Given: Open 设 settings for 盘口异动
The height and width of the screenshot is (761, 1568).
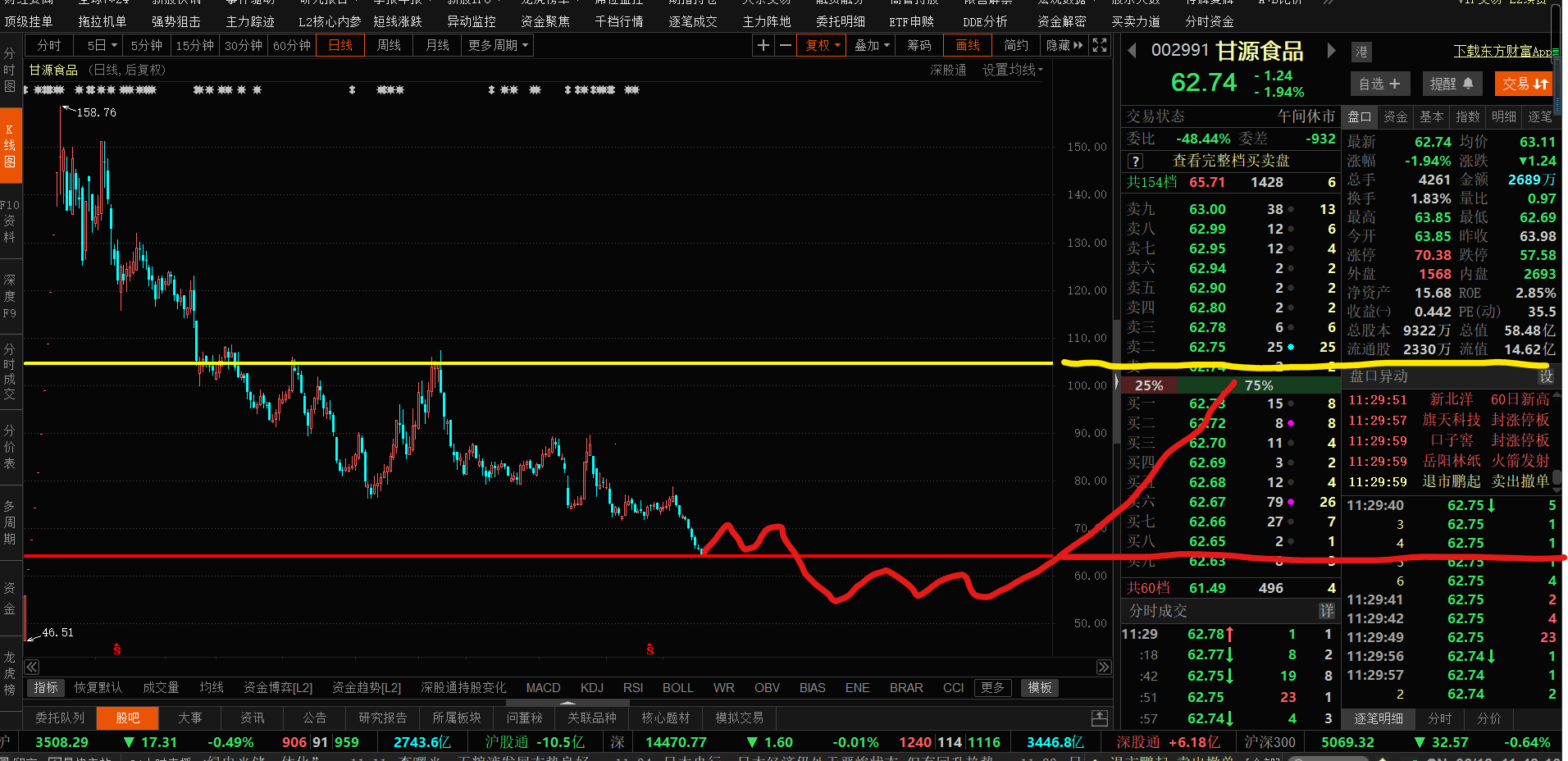Looking at the screenshot, I should click(1546, 376).
